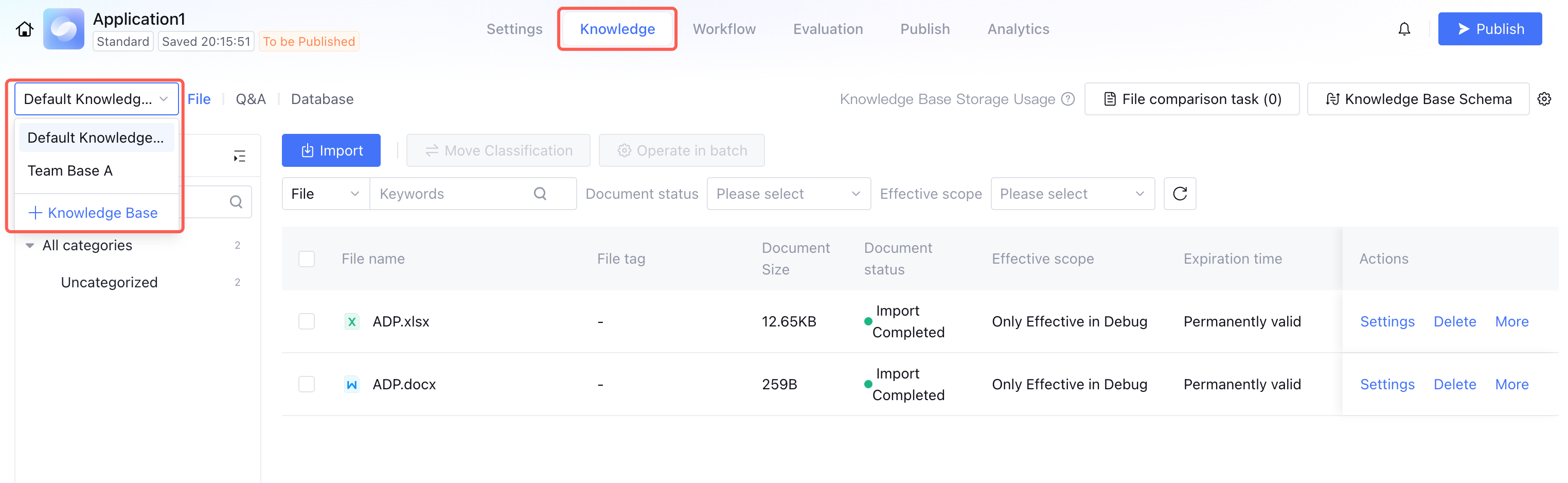Viewport: 1568px width, 483px height.
Task: Click the Application1 logo icon
Action: pyautogui.click(x=63, y=29)
